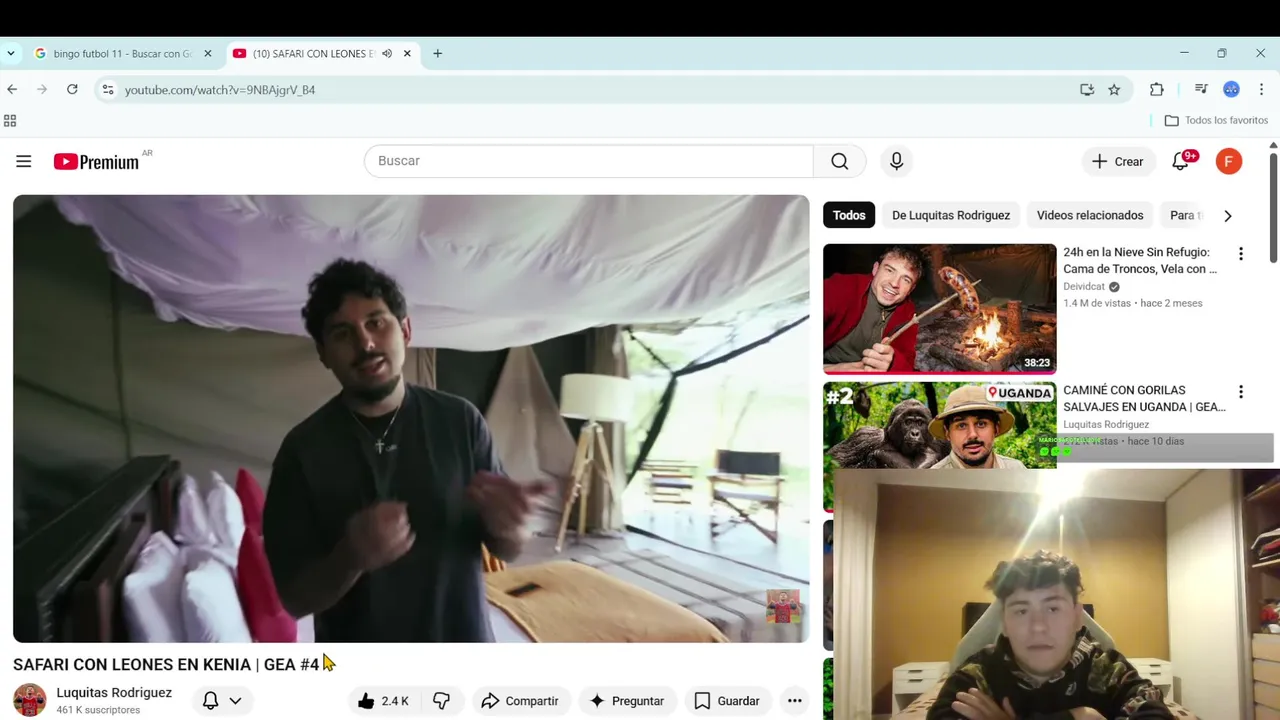Open more actions ellipsis under video
Viewport: 1280px width, 720px height.
[795, 701]
